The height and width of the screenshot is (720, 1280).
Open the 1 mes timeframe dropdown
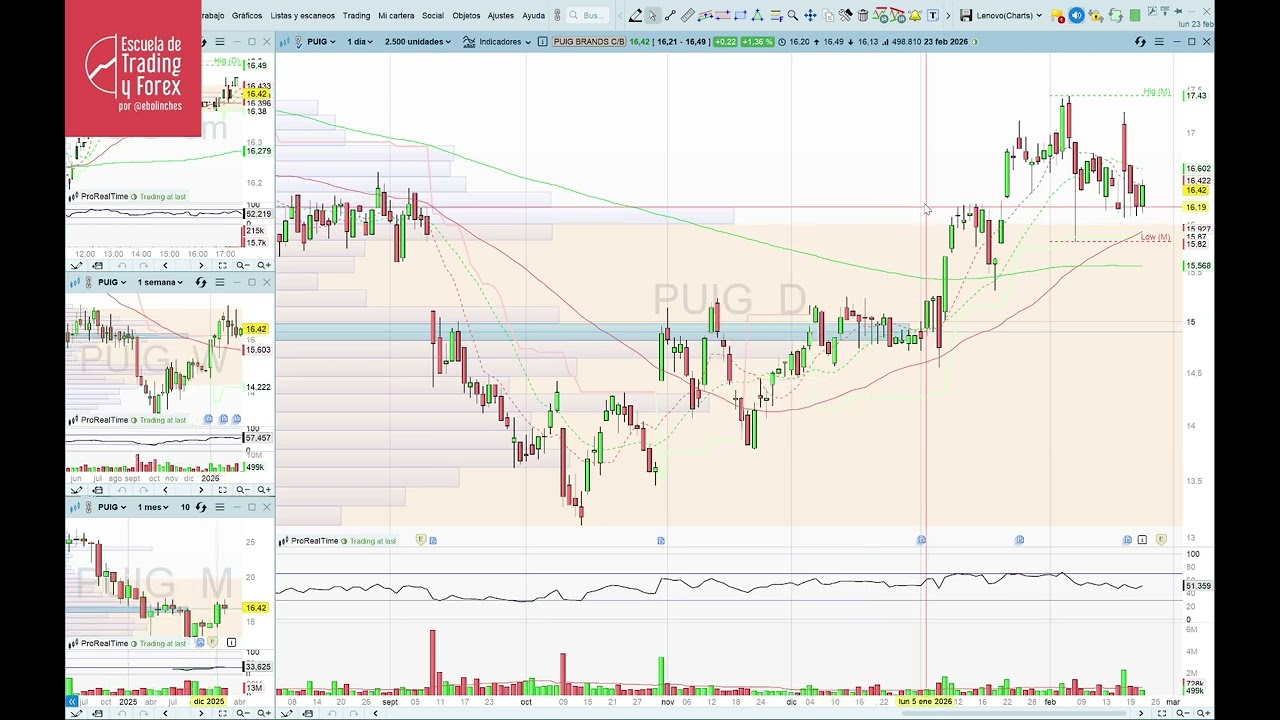tap(153, 507)
